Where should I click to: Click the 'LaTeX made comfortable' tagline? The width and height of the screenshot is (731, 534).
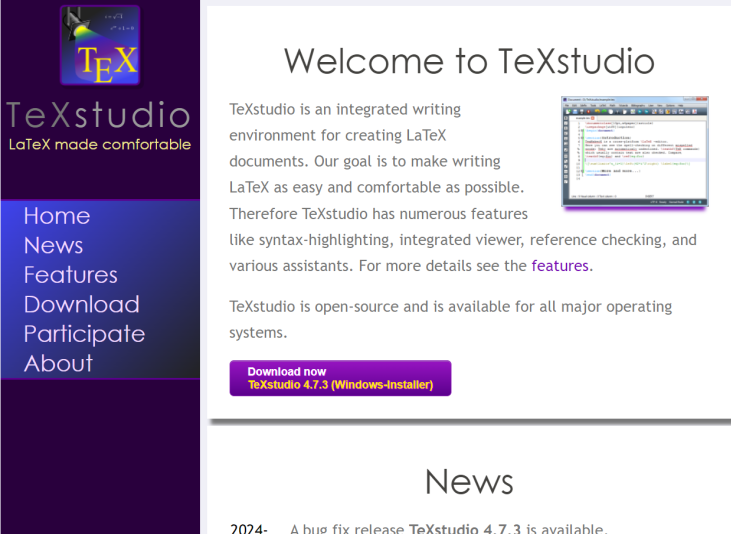[100, 145]
